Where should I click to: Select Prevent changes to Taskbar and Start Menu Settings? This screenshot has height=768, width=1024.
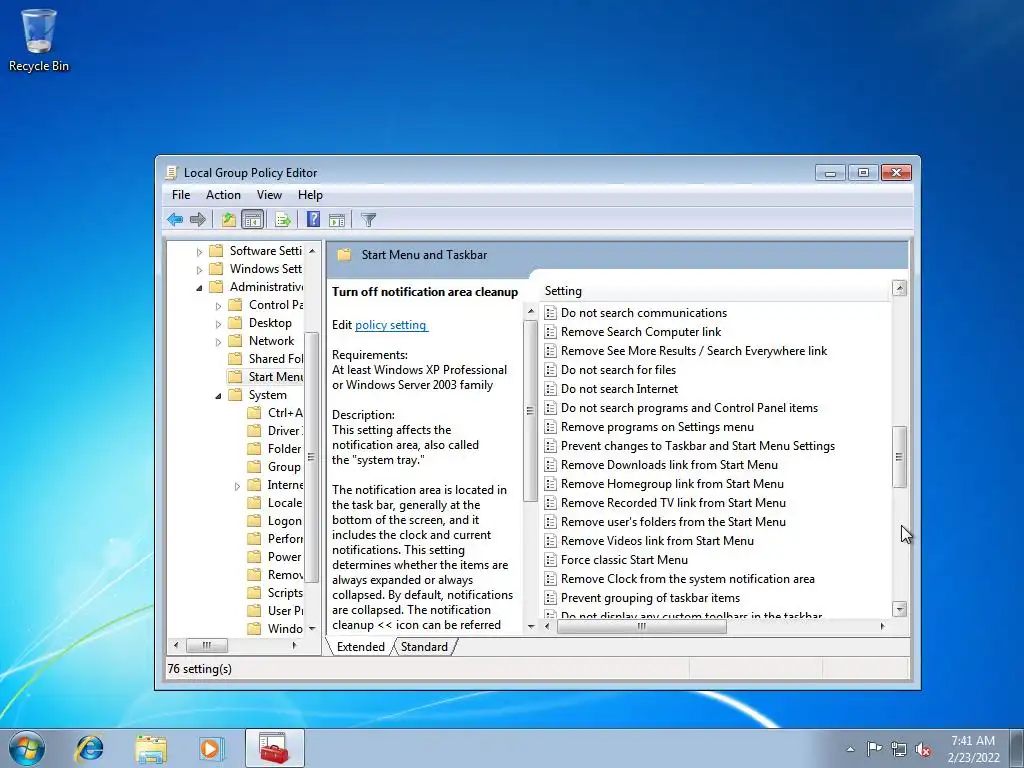(x=697, y=445)
